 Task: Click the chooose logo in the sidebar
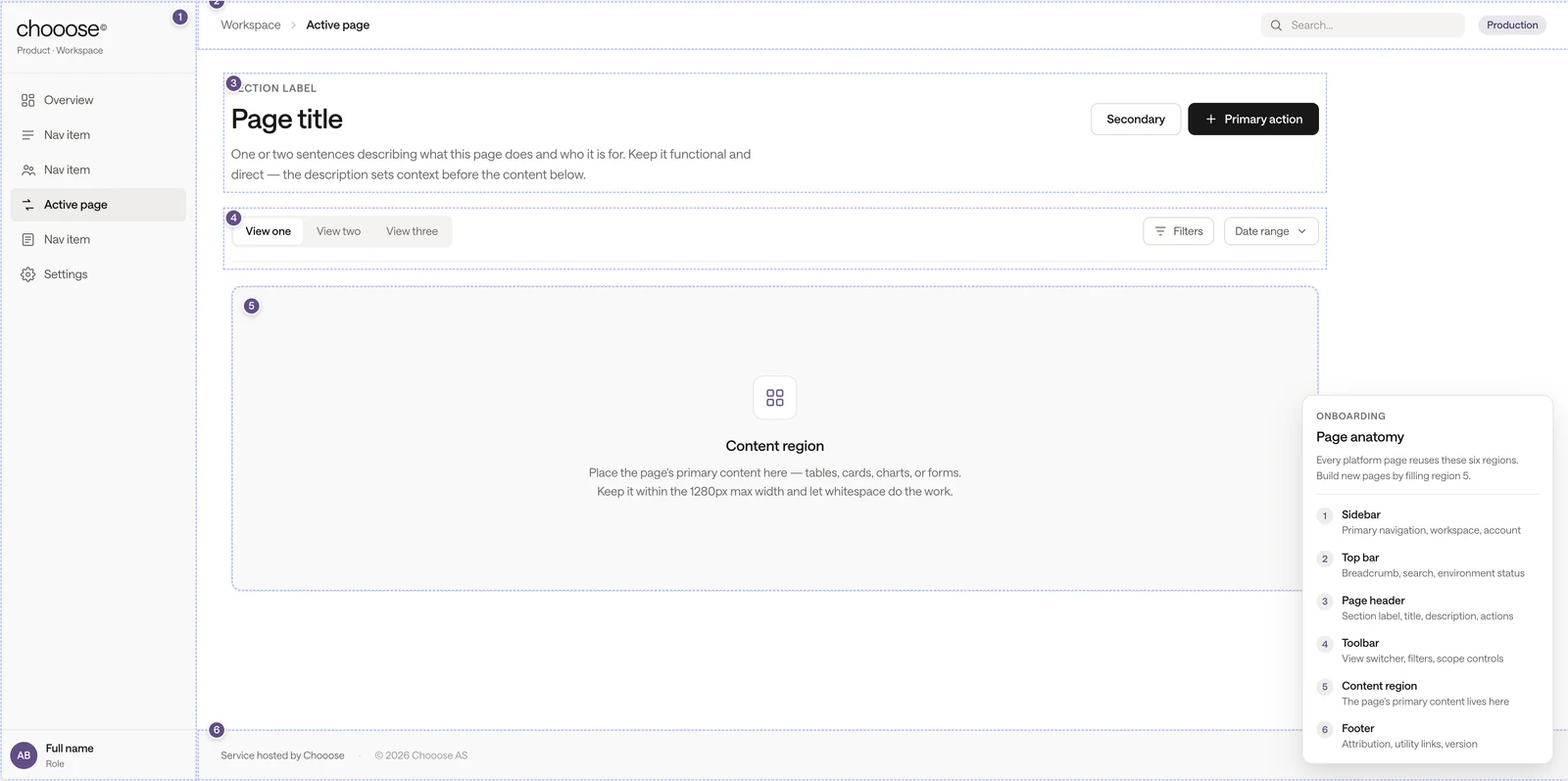[62, 29]
